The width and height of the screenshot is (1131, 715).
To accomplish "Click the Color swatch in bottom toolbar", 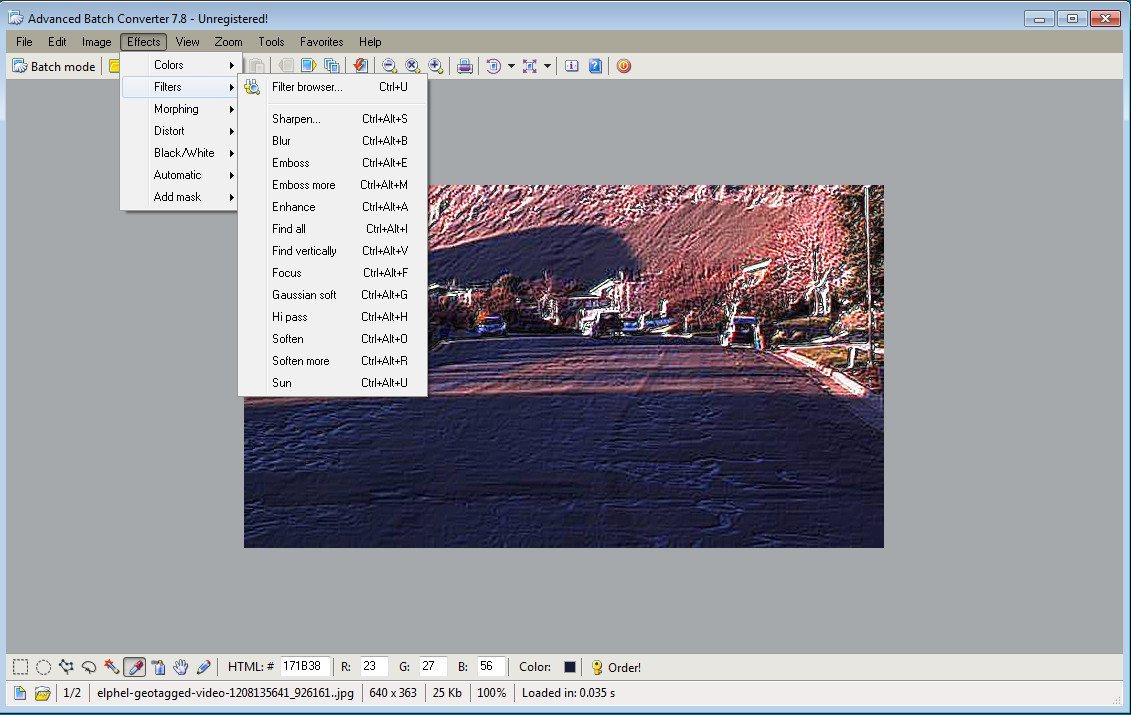I will pos(570,666).
